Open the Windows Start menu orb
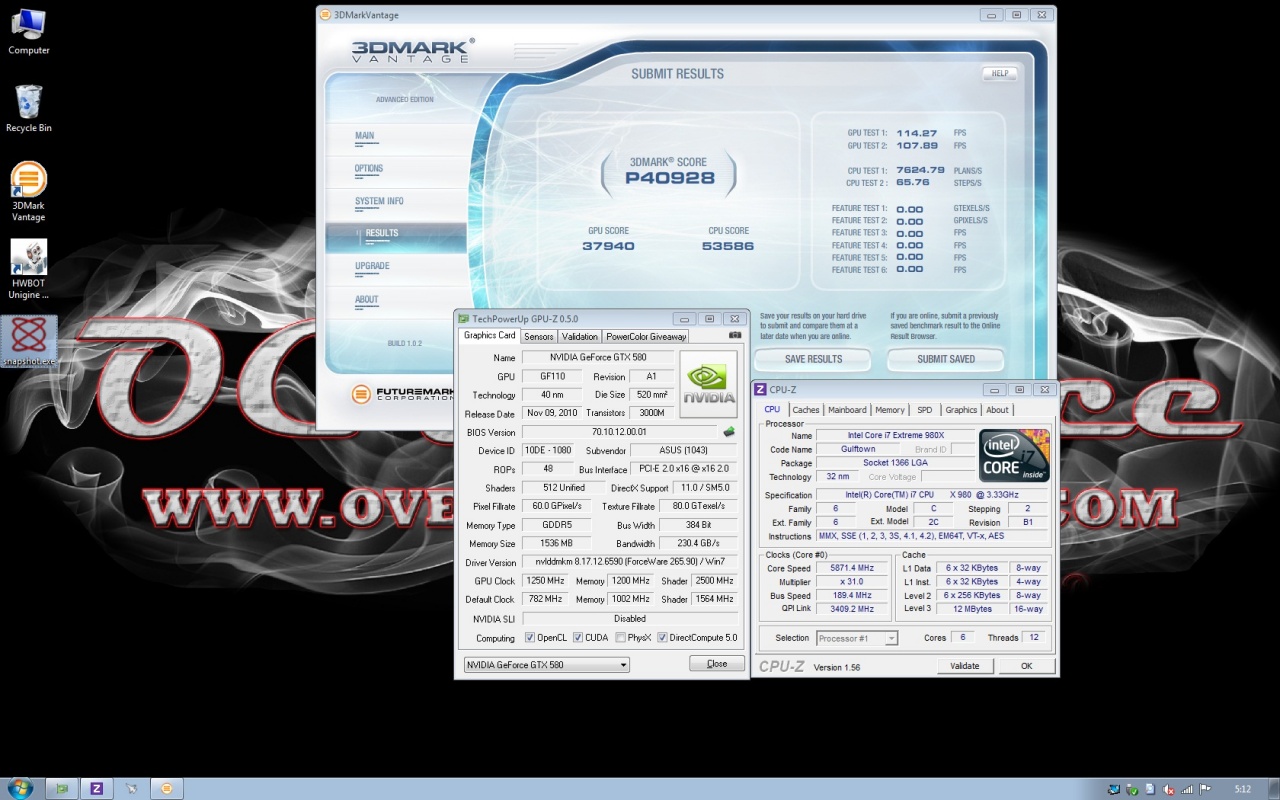 point(19,787)
